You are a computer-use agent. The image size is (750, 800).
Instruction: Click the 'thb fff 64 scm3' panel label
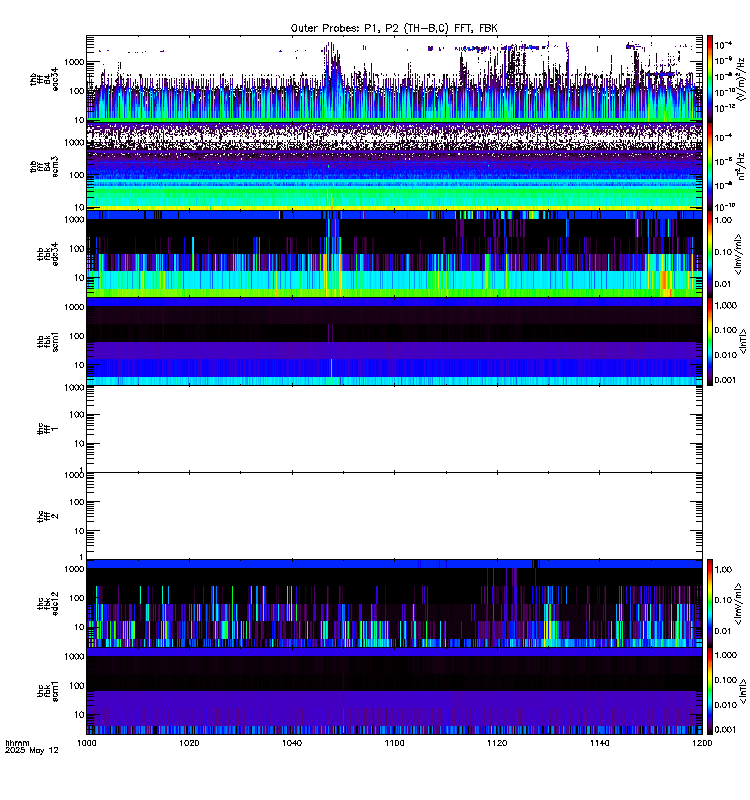coord(44,167)
